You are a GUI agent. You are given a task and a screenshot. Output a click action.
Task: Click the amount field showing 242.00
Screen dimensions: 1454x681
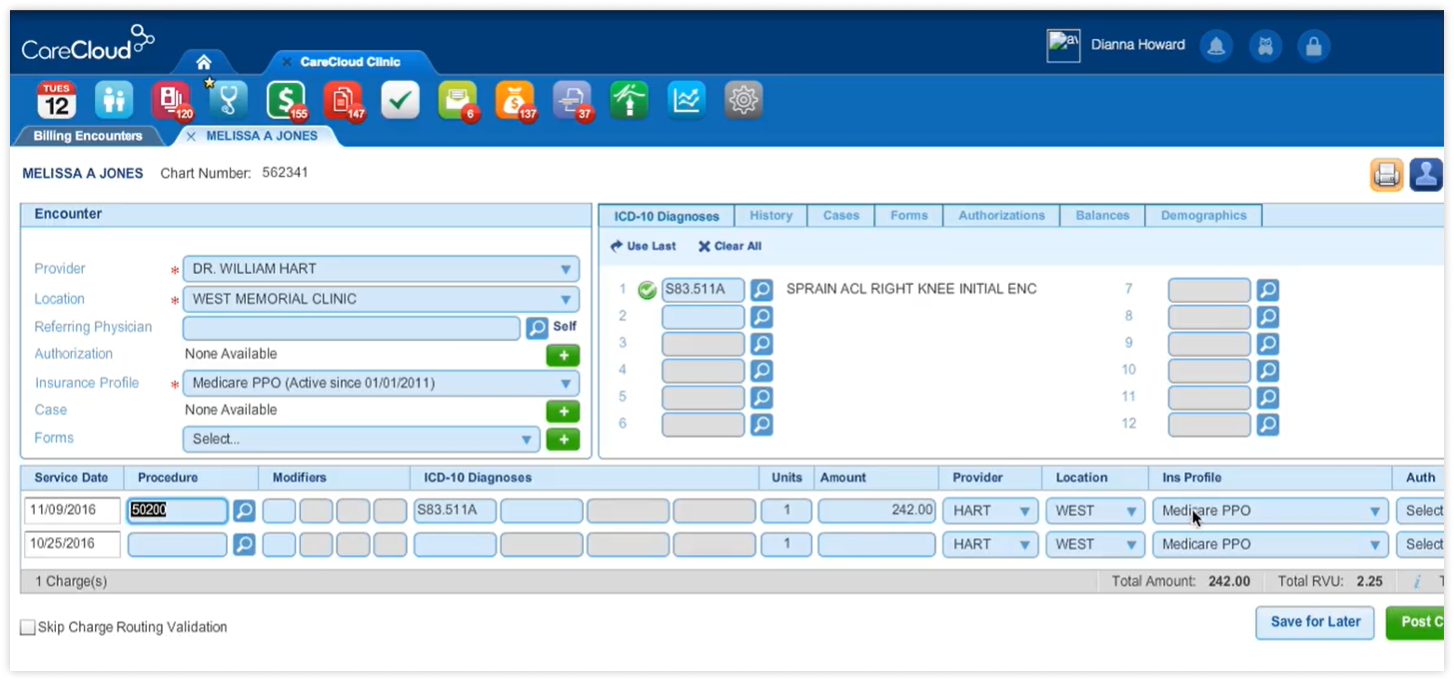tap(877, 511)
